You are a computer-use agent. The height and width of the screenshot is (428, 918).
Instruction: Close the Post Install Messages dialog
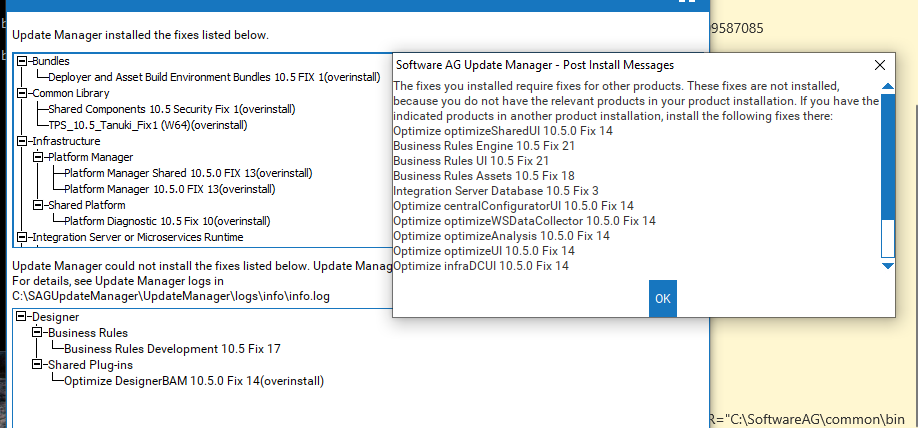[x=879, y=65]
